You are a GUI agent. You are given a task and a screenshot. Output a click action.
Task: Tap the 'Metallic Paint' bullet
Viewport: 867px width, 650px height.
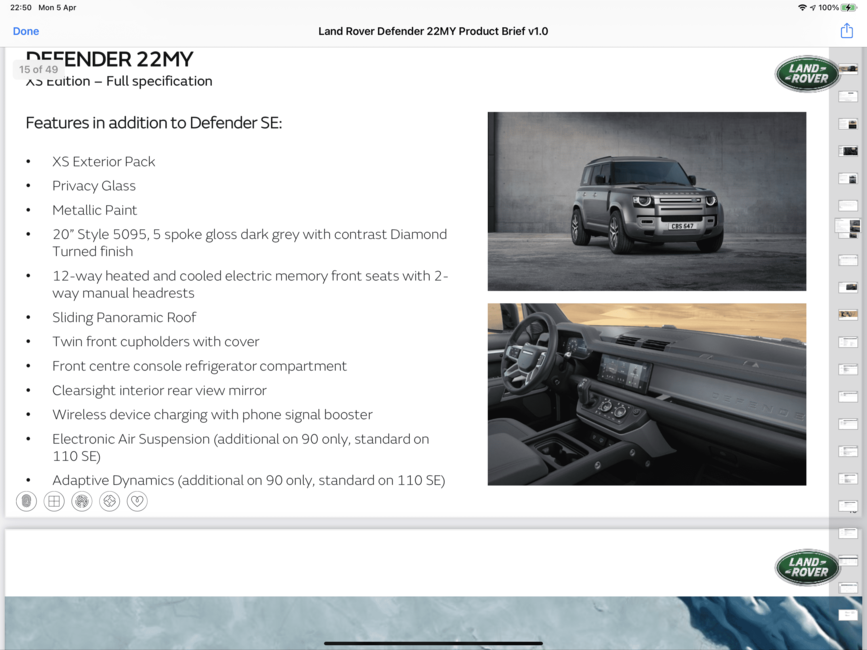pyautogui.click(x=95, y=210)
